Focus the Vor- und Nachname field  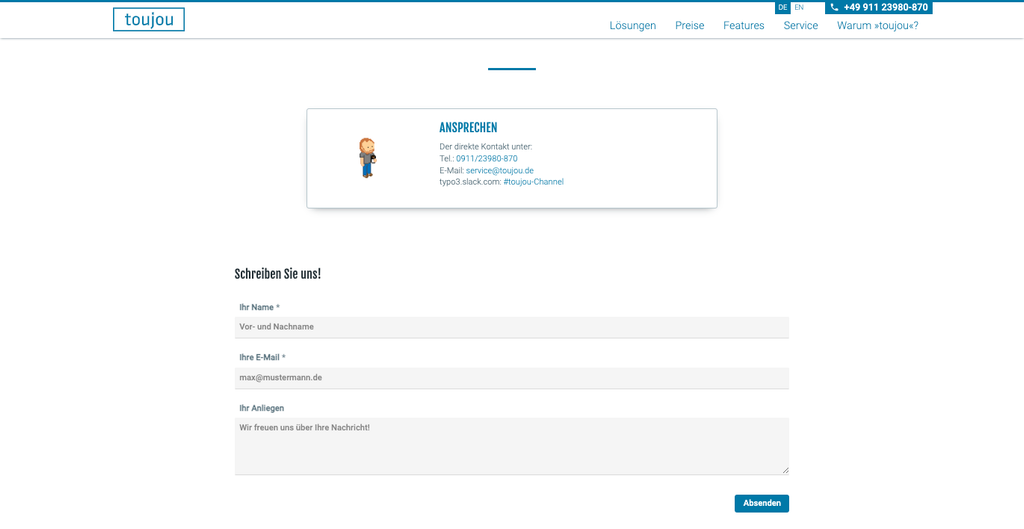pyautogui.click(x=511, y=327)
